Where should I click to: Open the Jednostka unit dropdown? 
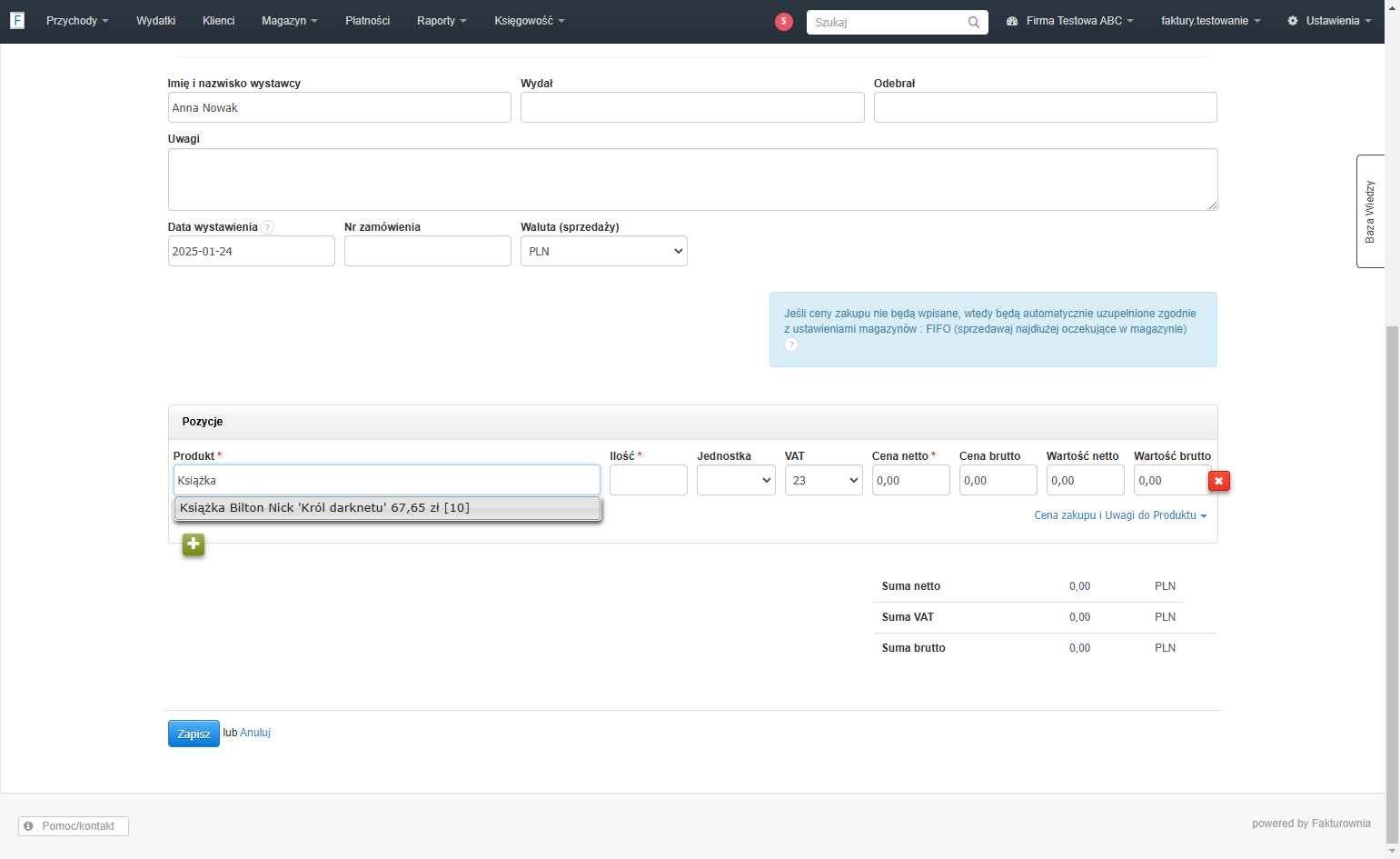[x=736, y=480]
